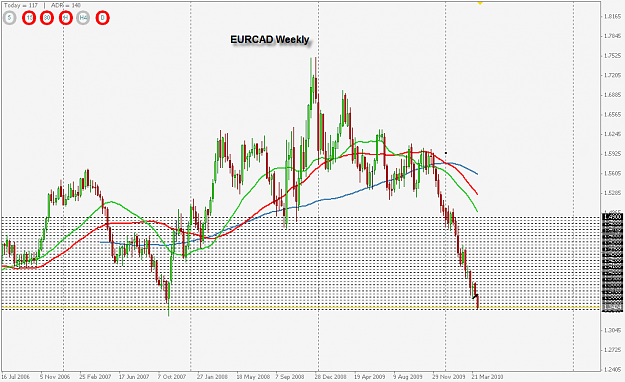
Task: Click the 1.5925 price label
Action: (x=613, y=154)
